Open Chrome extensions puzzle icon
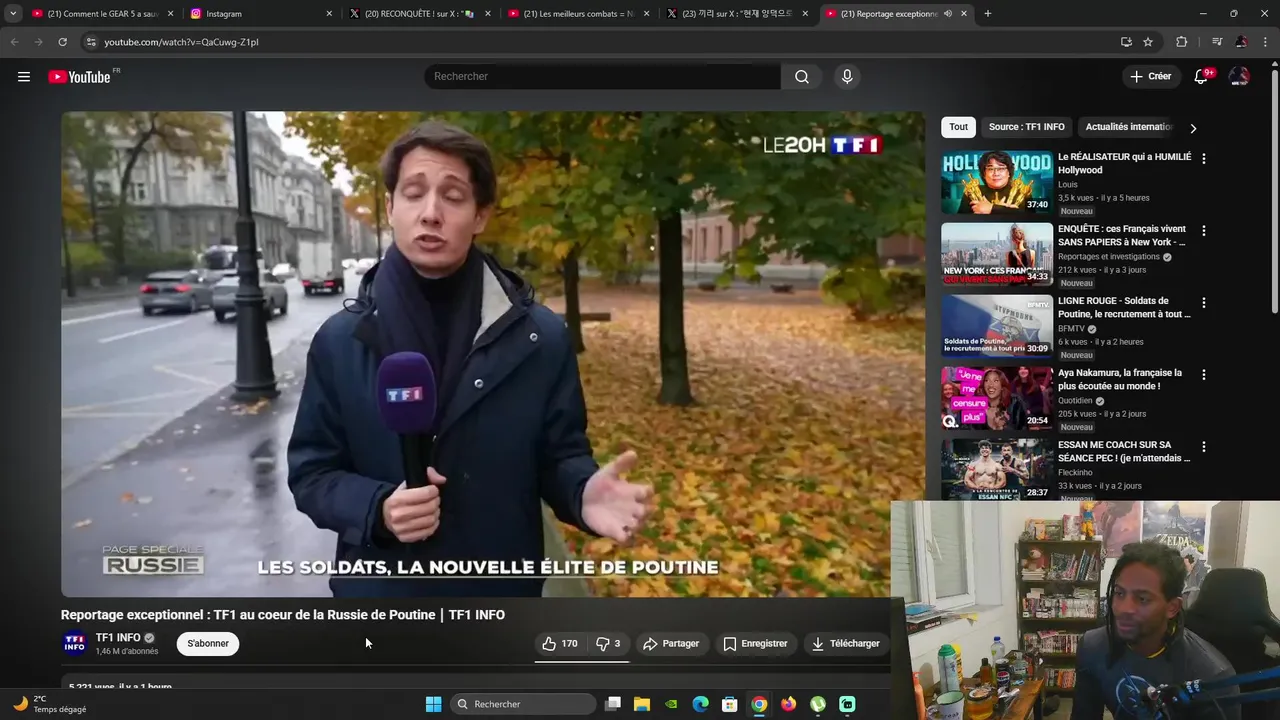The height and width of the screenshot is (720, 1280). [1182, 42]
